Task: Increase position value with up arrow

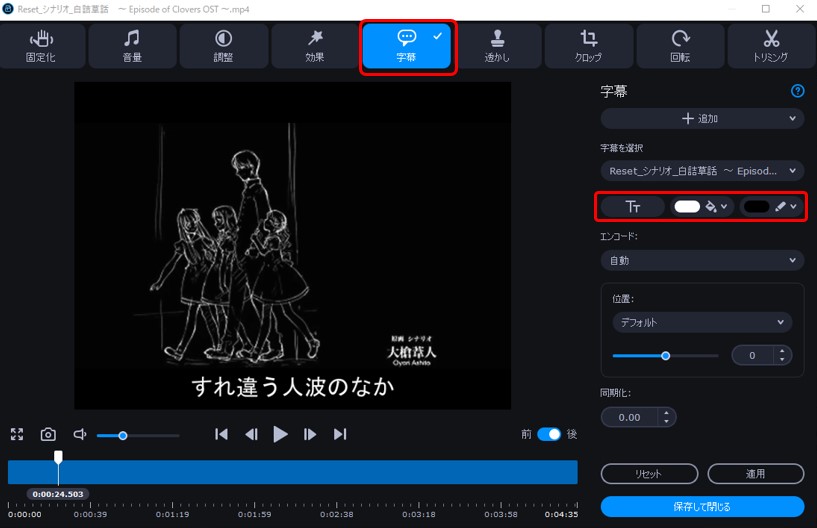Action: [x=782, y=351]
